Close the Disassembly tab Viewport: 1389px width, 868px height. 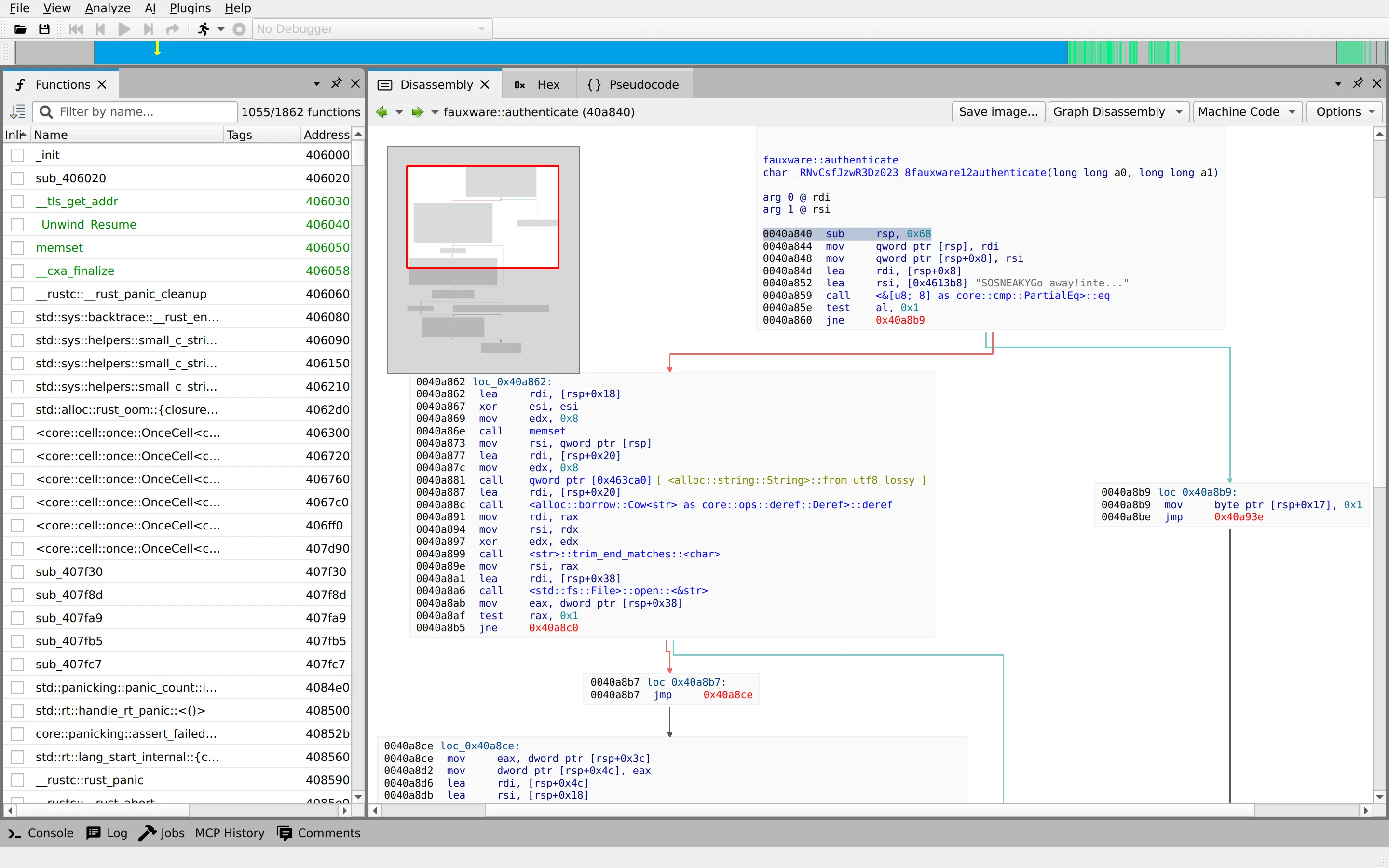485,84
